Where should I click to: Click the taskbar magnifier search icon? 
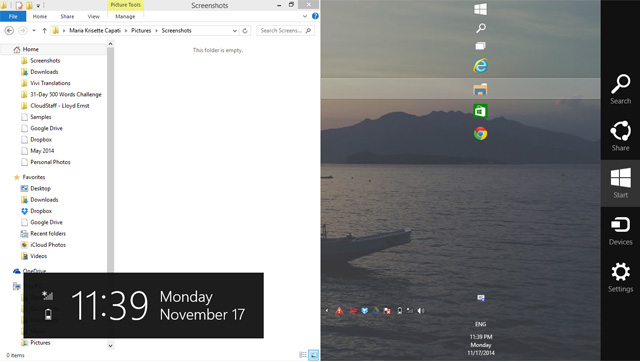[480, 28]
